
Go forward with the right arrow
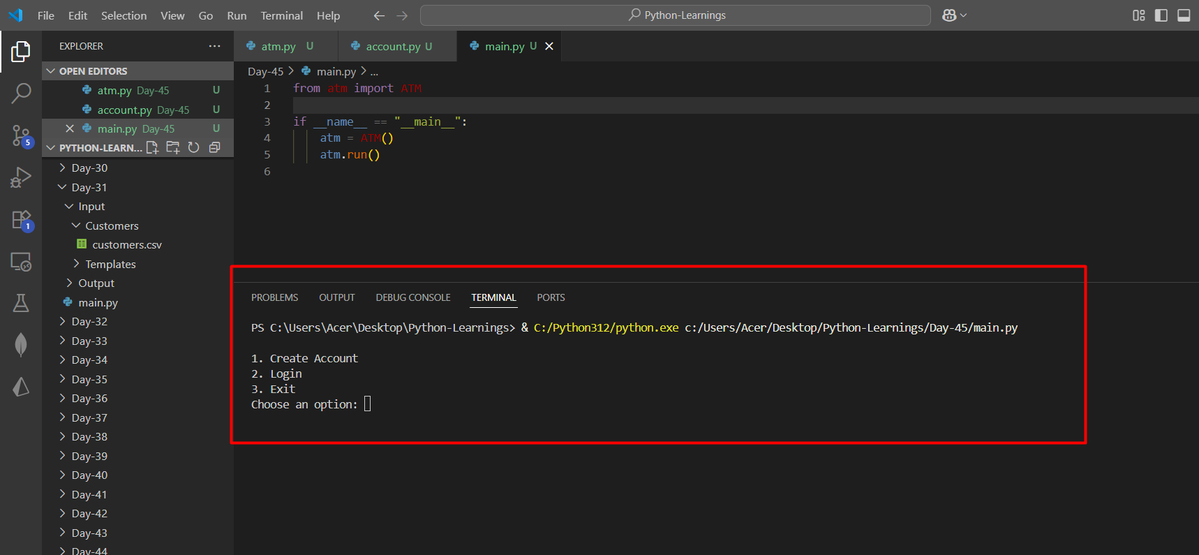pyautogui.click(x=402, y=15)
